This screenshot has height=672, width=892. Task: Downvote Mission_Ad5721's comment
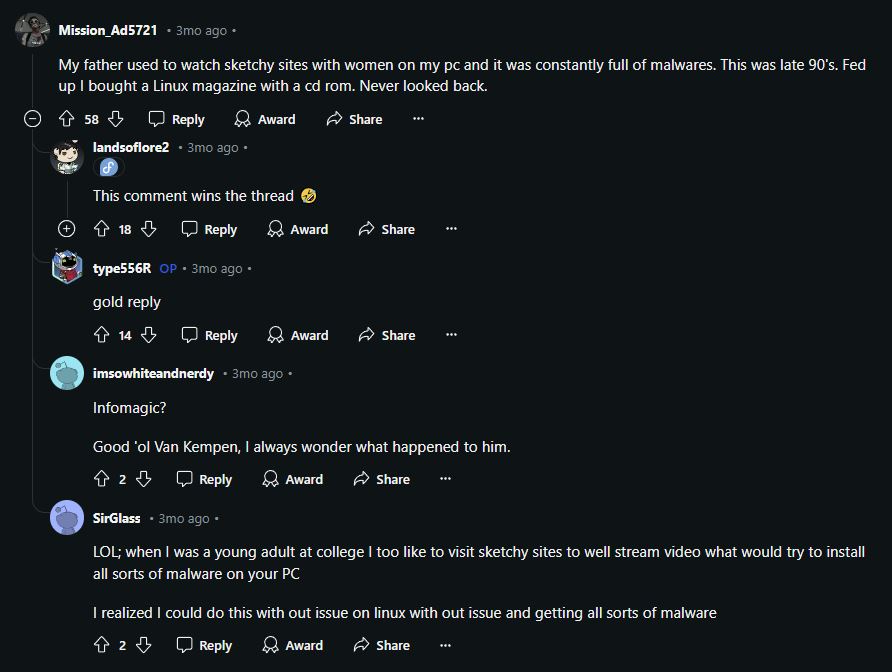(115, 119)
